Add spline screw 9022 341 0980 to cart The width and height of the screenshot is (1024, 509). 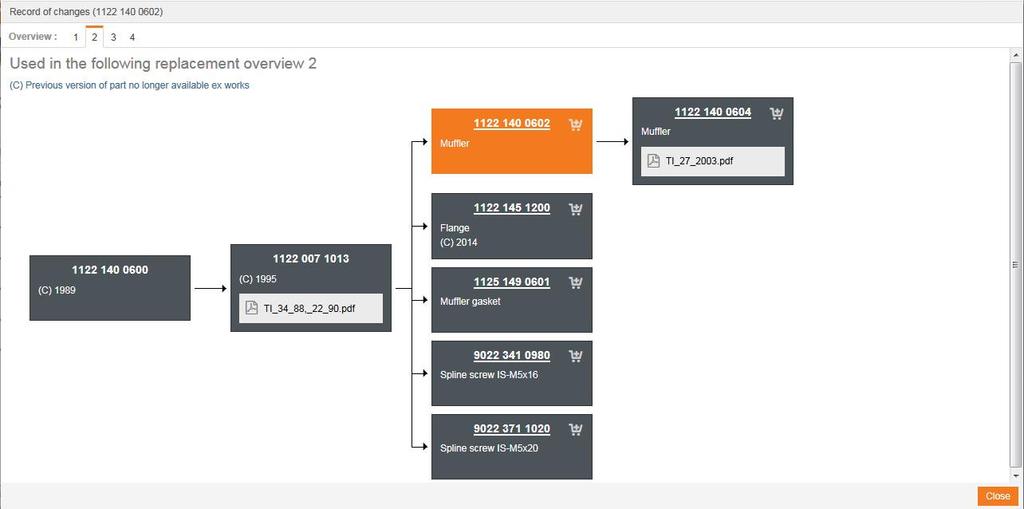[575, 356]
